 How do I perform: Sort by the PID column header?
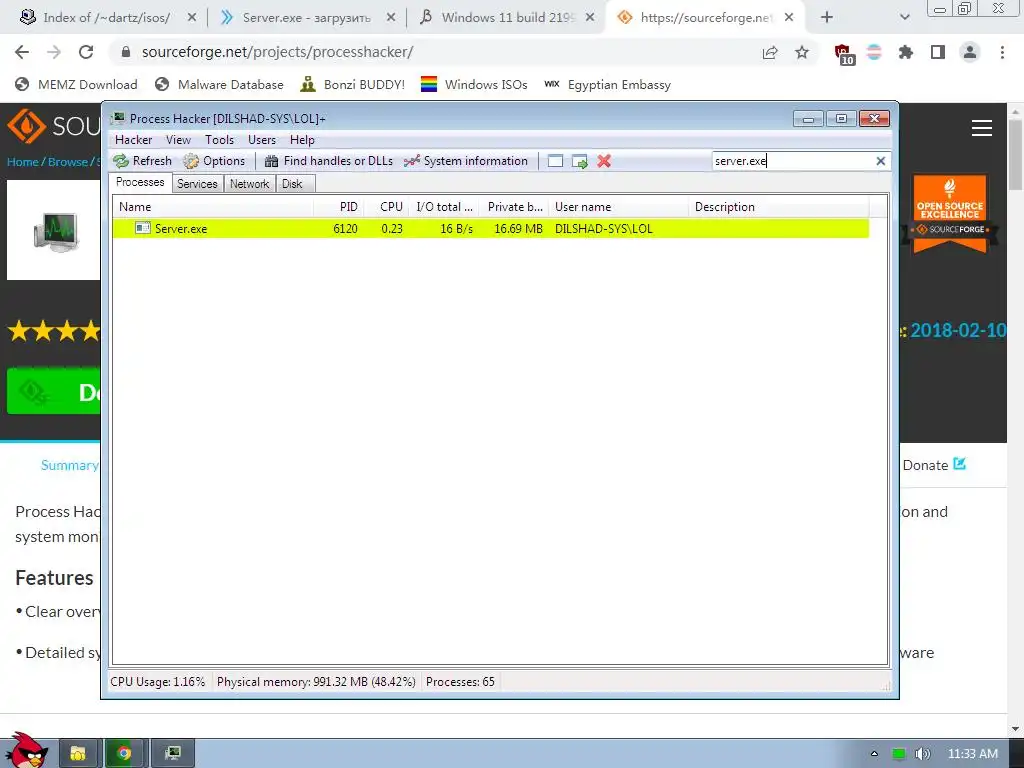(x=339, y=207)
